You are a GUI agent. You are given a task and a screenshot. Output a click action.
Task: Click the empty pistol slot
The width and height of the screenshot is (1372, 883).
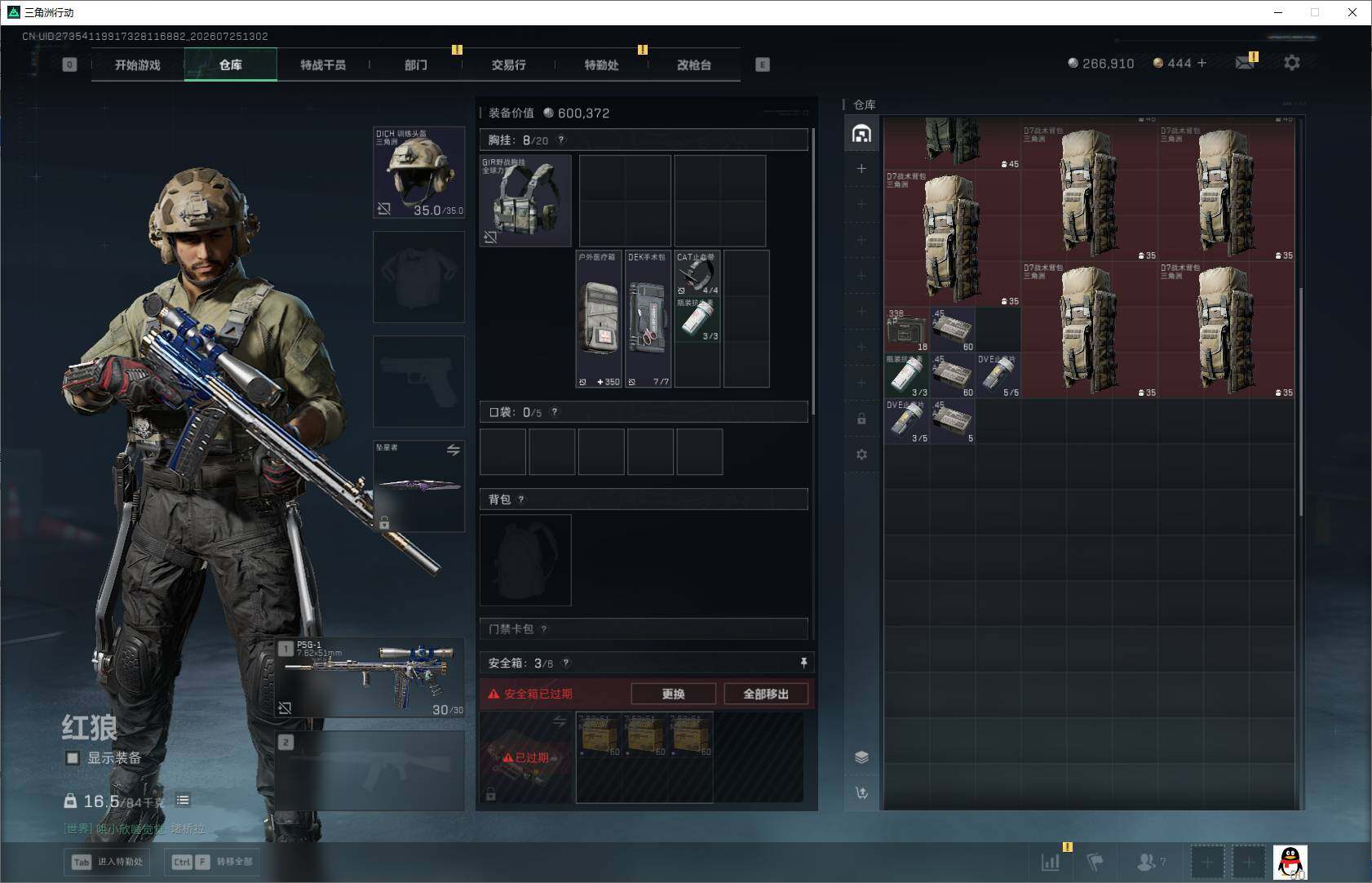coord(419,381)
